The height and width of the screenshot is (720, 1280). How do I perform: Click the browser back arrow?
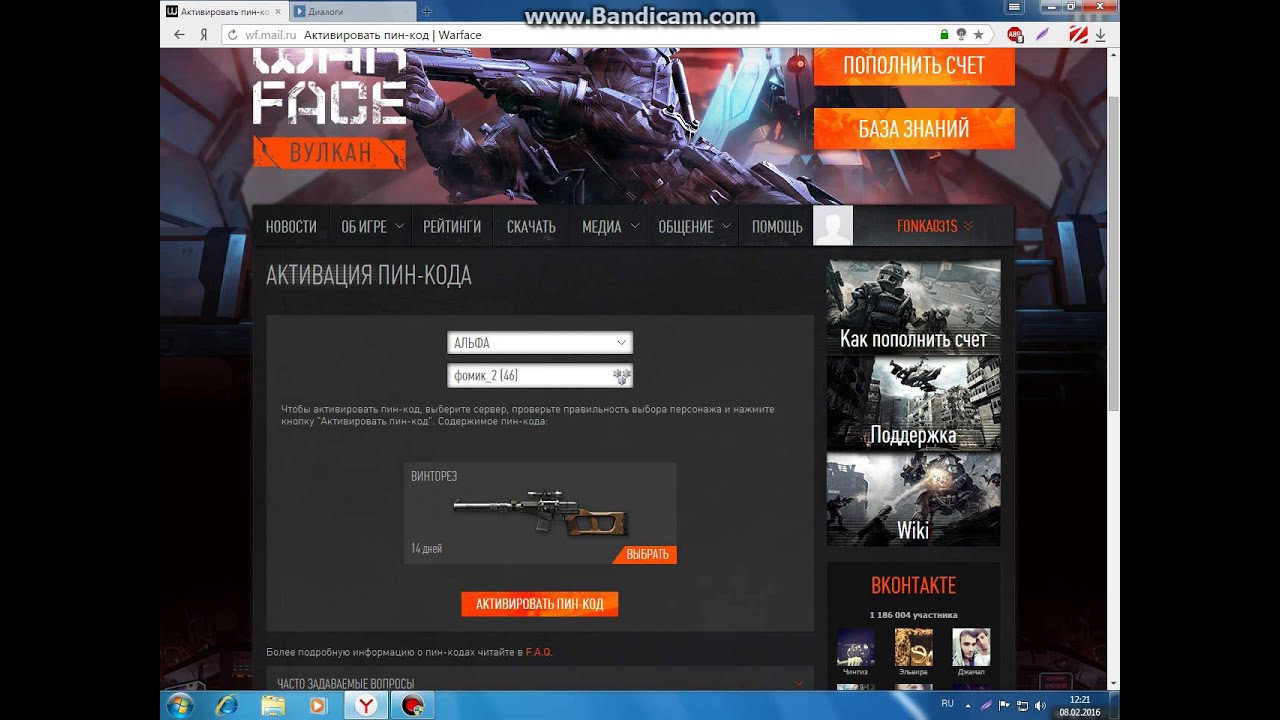(x=179, y=35)
